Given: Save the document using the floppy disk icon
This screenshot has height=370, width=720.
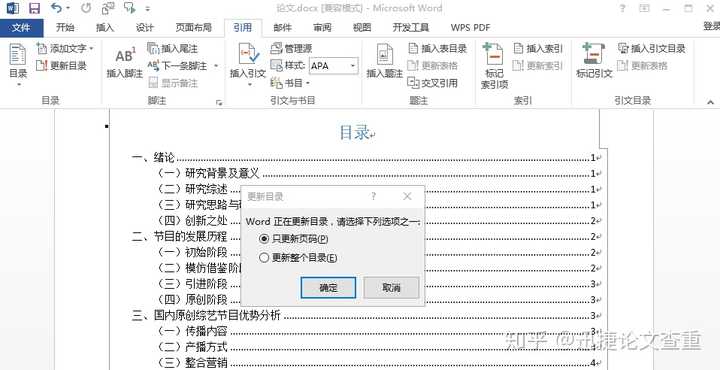Looking at the screenshot, I should click(x=34, y=8).
